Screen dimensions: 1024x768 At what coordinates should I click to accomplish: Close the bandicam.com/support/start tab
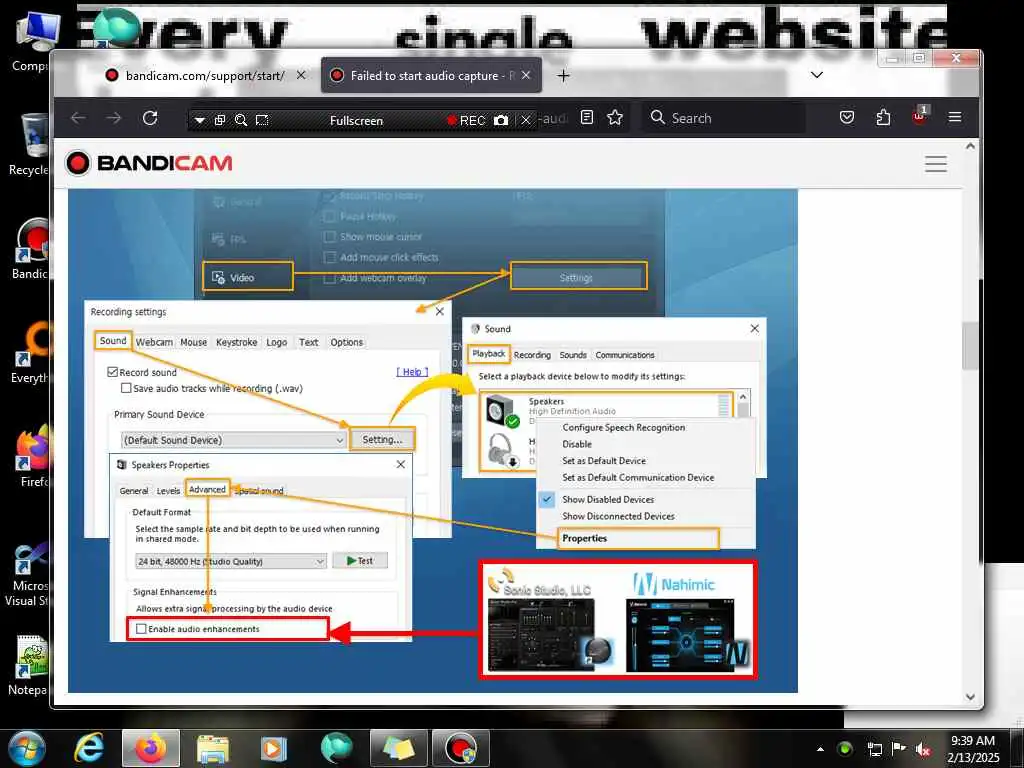click(x=300, y=76)
